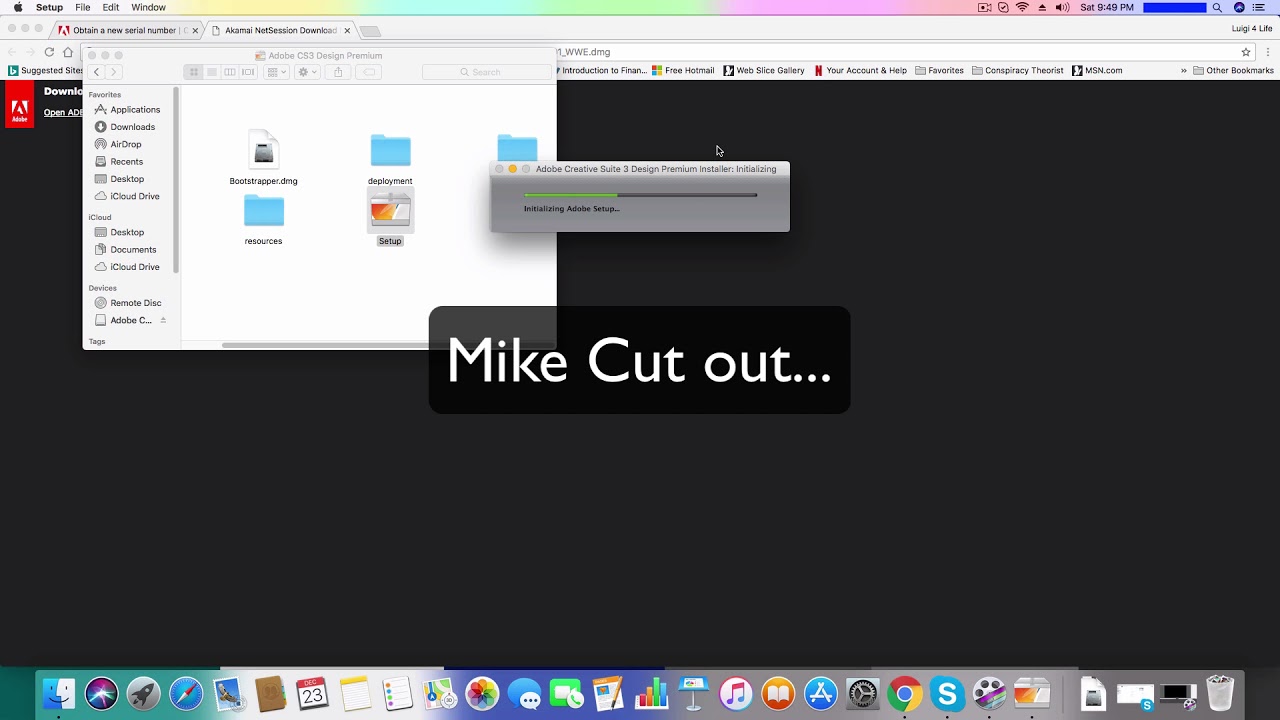Open App Store from the Dock
This screenshot has height=720, width=1280.
click(820, 693)
